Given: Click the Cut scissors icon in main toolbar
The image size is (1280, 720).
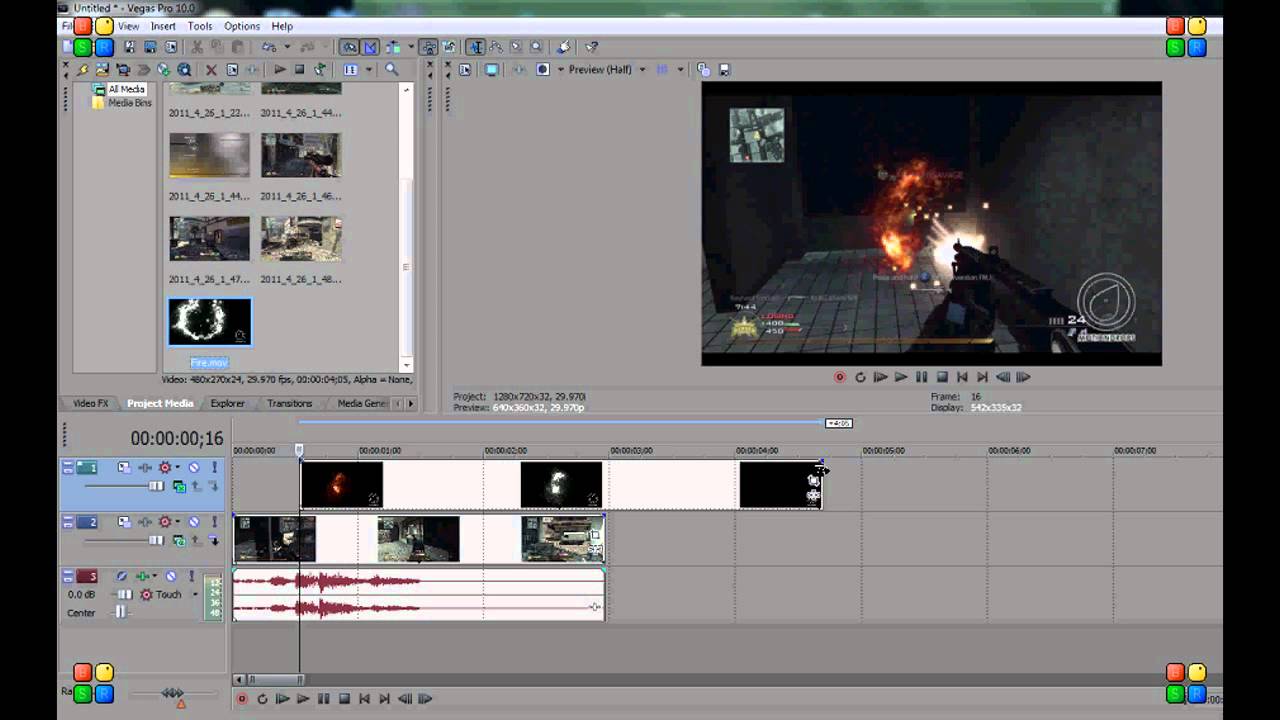Looking at the screenshot, I should (x=197, y=47).
